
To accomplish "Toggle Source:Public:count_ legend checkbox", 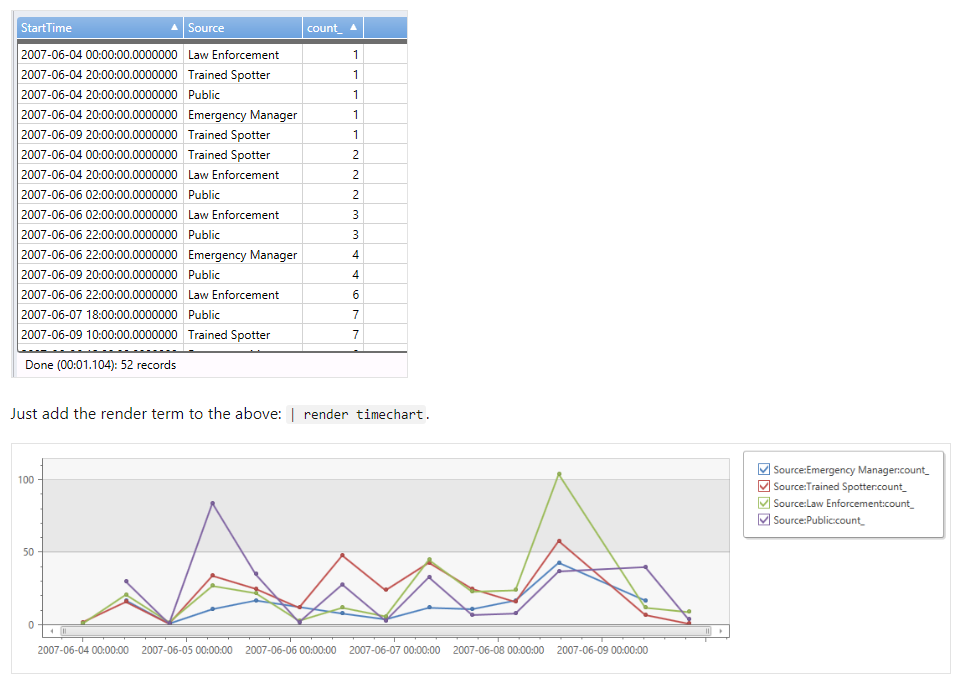I will pos(764,520).
